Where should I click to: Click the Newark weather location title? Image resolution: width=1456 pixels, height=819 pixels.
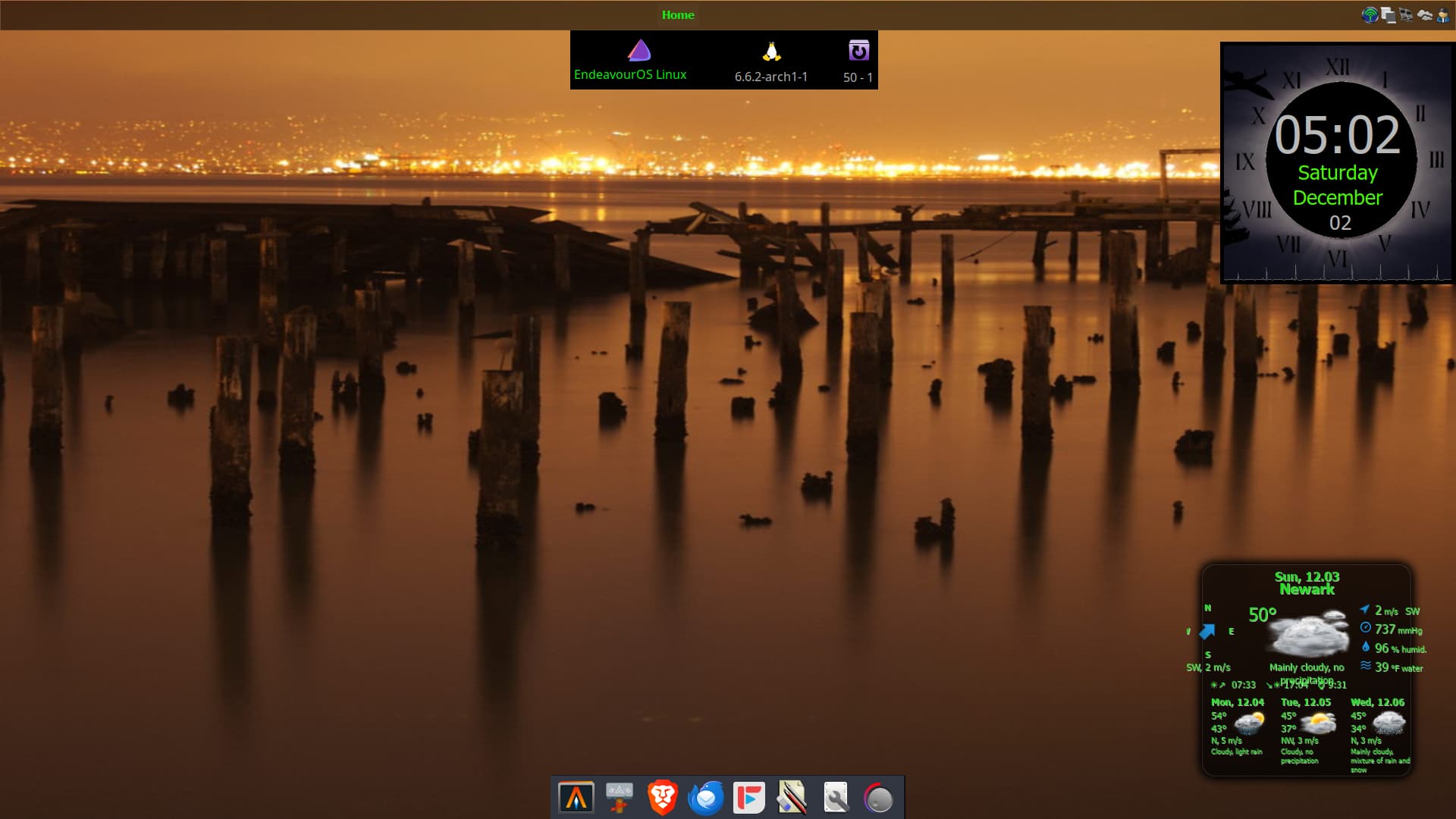click(1307, 589)
